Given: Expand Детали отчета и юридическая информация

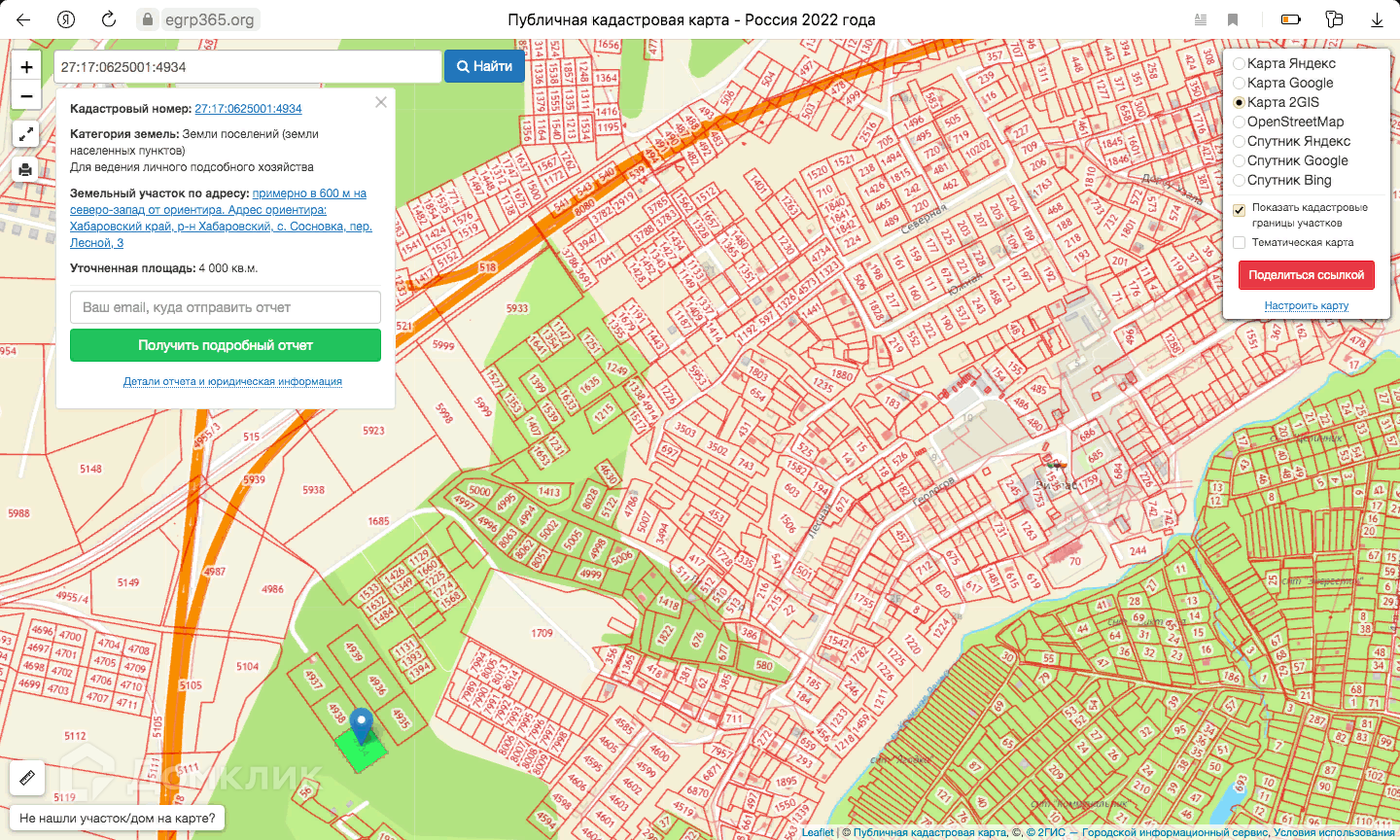Looking at the screenshot, I should (232, 381).
